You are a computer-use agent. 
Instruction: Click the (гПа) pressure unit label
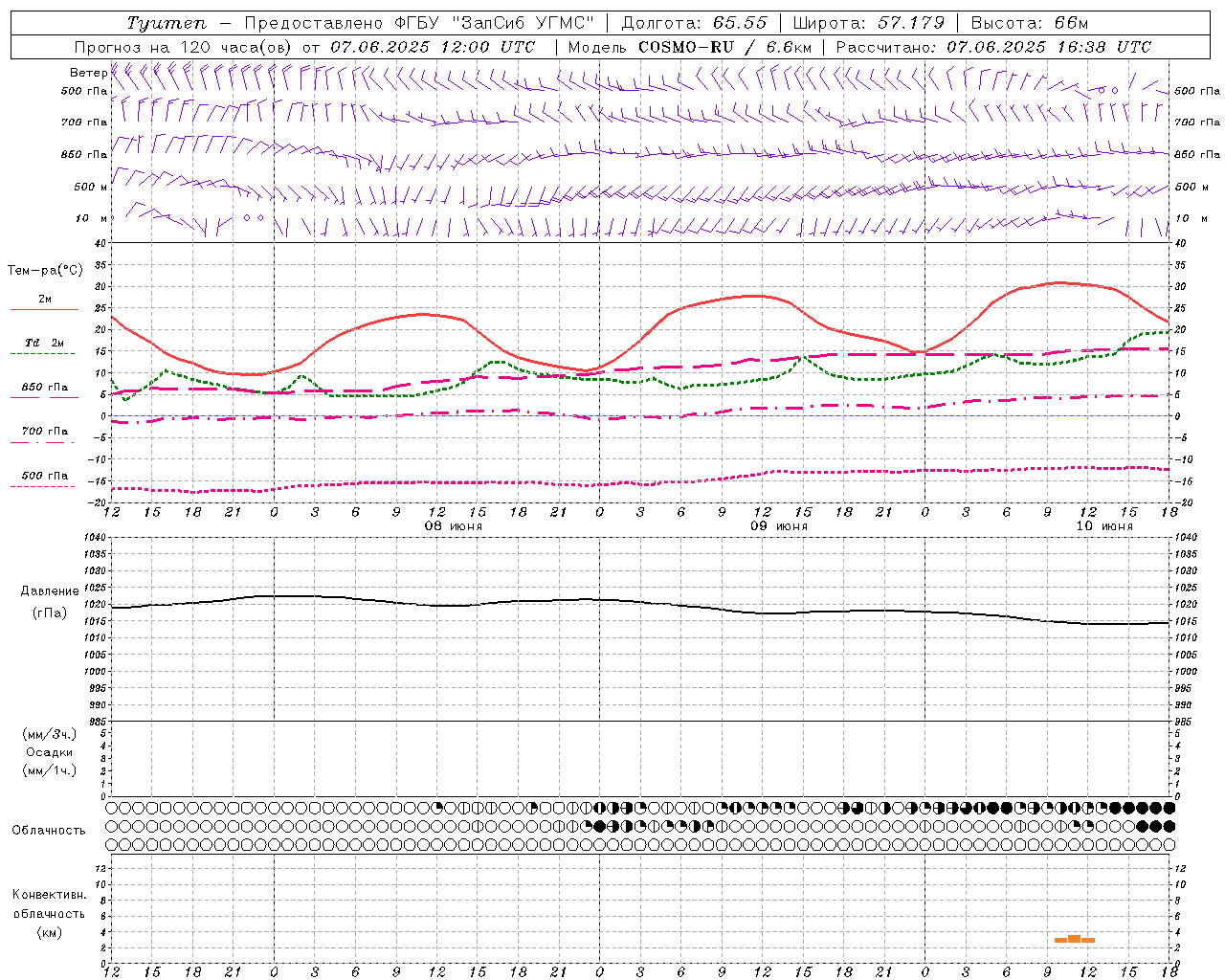[x=50, y=612]
